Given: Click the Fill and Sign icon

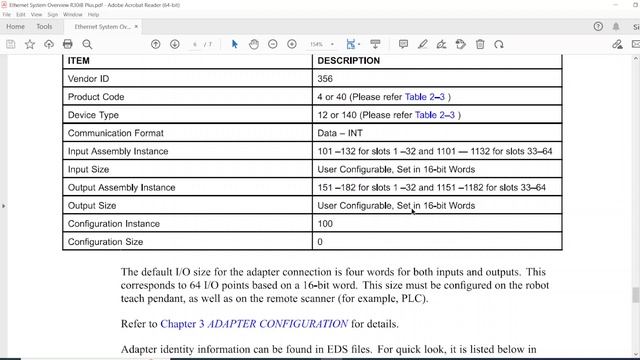Looking at the screenshot, I should pos(617,44).
